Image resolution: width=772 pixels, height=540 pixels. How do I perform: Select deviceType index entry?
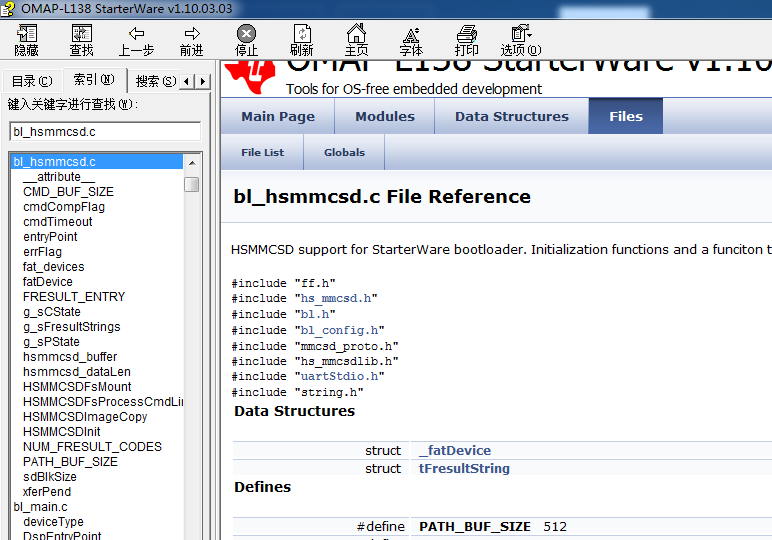[x=53, y=522]
